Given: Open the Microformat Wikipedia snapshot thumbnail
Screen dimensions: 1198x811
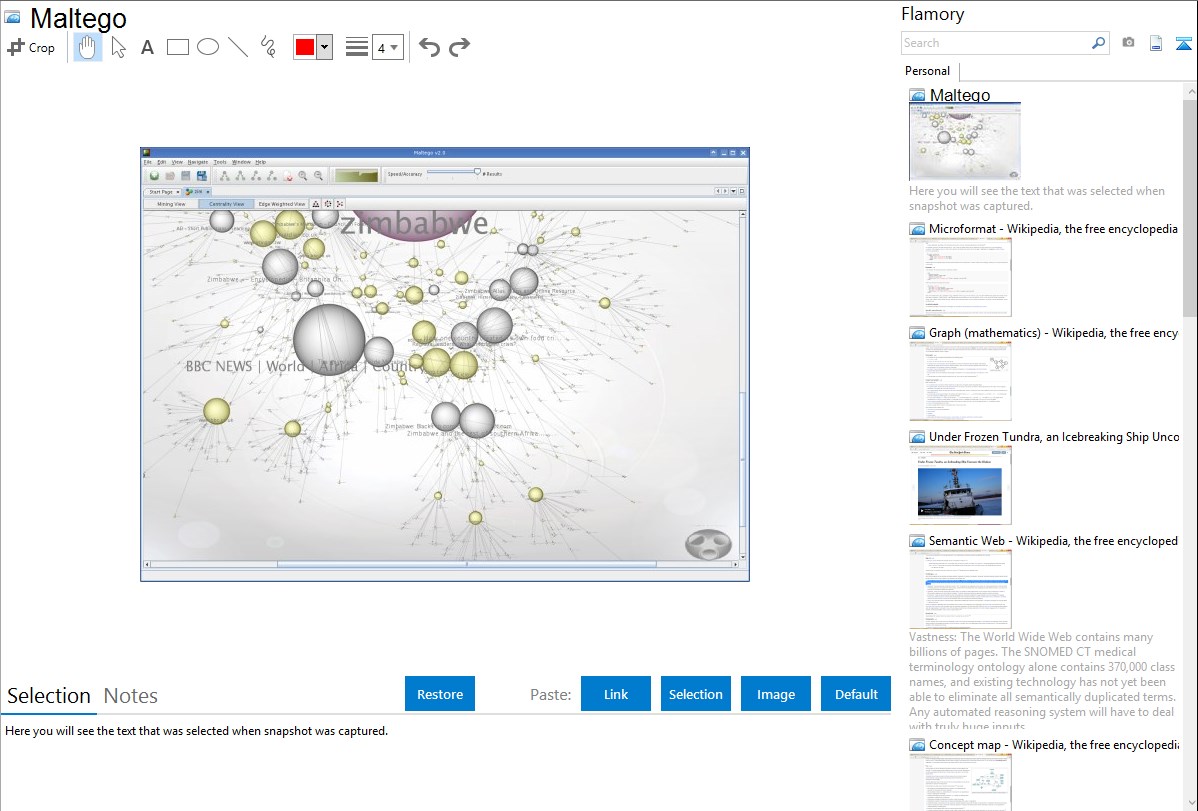Looking at the screenshot, I should [960, 277].
